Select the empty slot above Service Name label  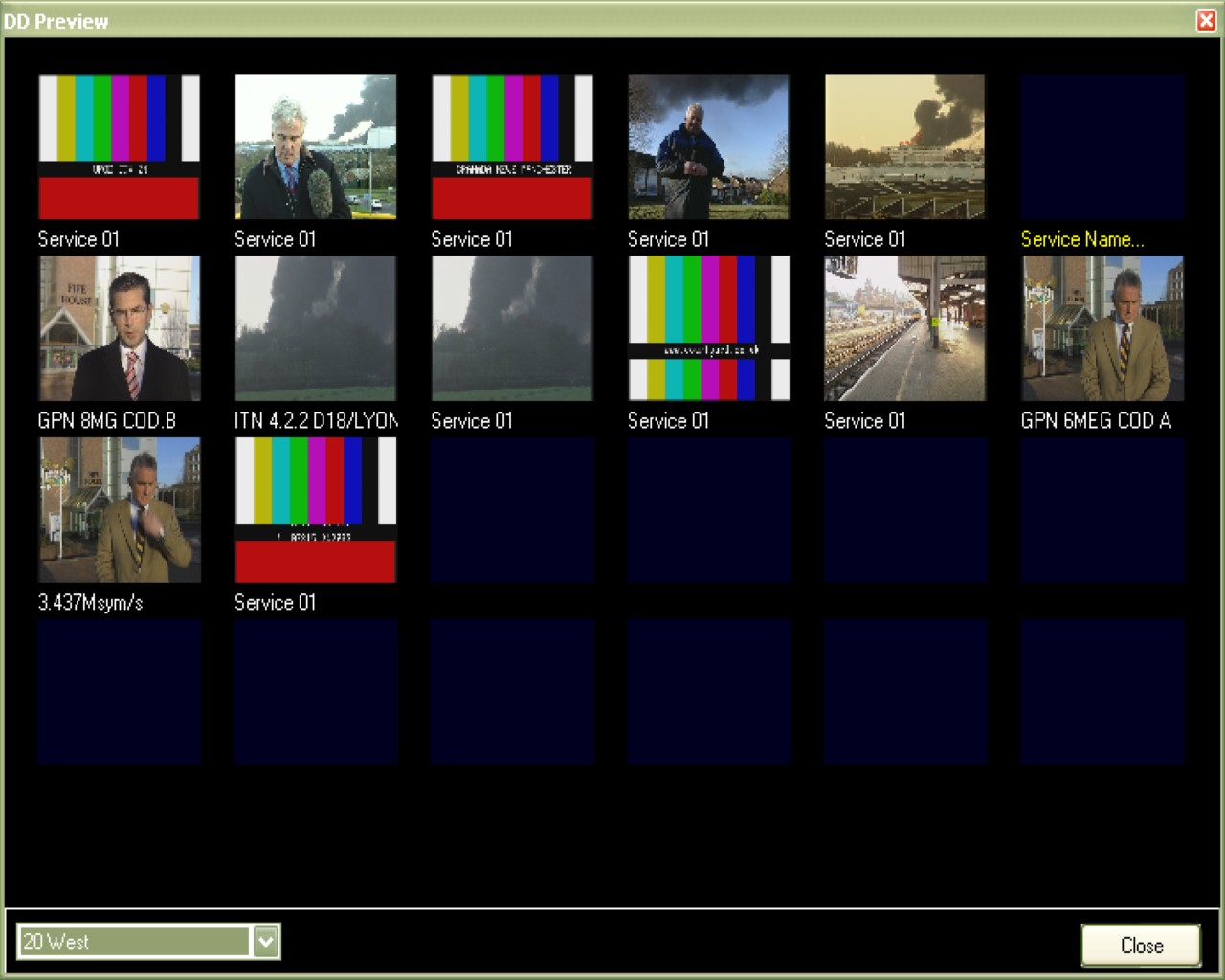point(1102,146)
